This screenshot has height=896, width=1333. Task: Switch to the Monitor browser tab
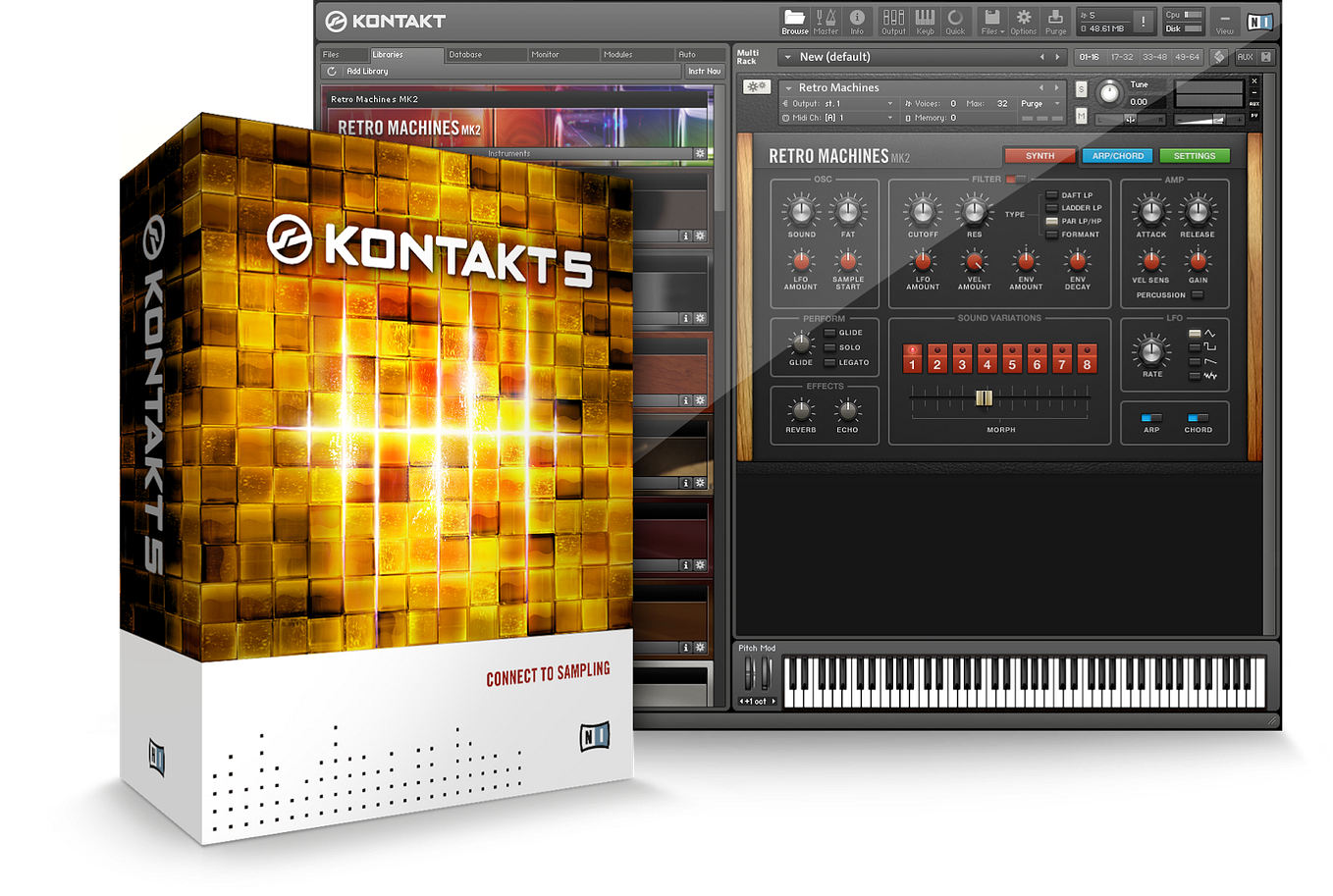(562, 55)
